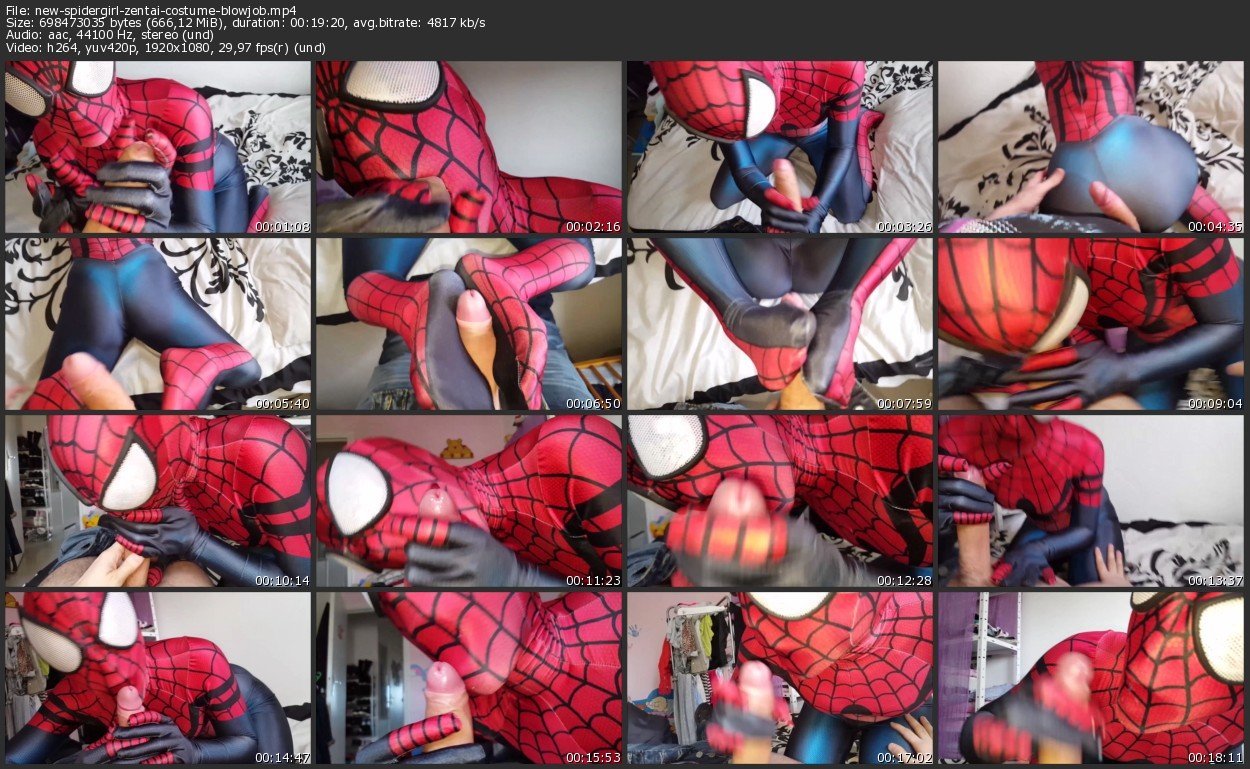Select the thumbnail showing 00:06:50

469,324
